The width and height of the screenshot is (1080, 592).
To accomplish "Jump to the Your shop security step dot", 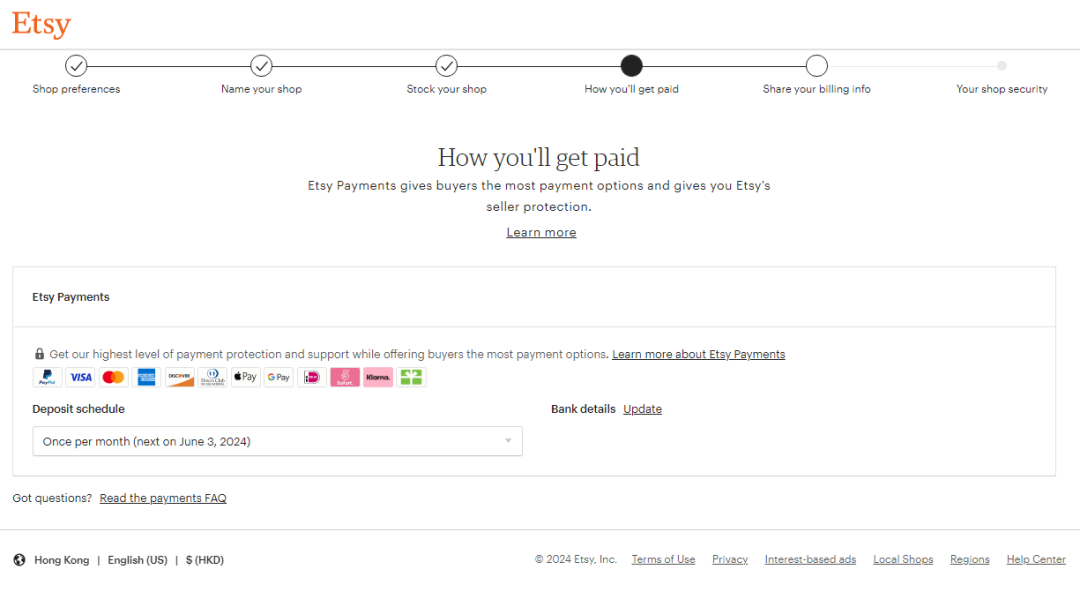I will tap(1001, 65).
